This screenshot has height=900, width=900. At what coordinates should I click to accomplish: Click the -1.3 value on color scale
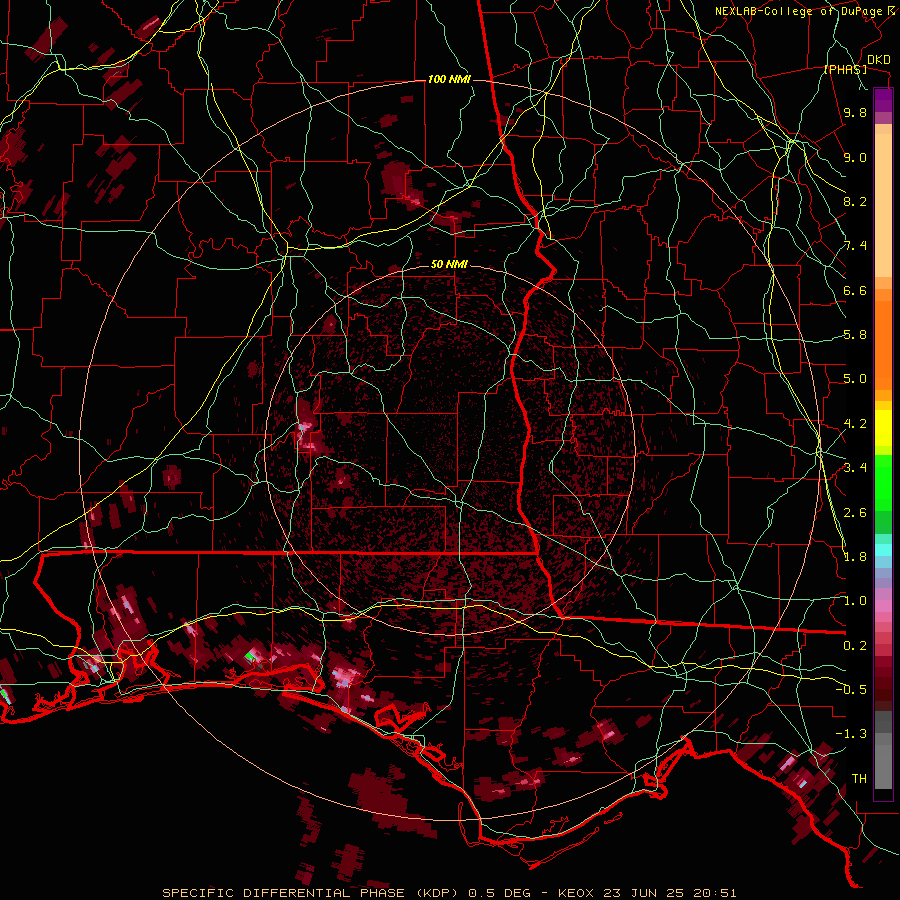851,734
